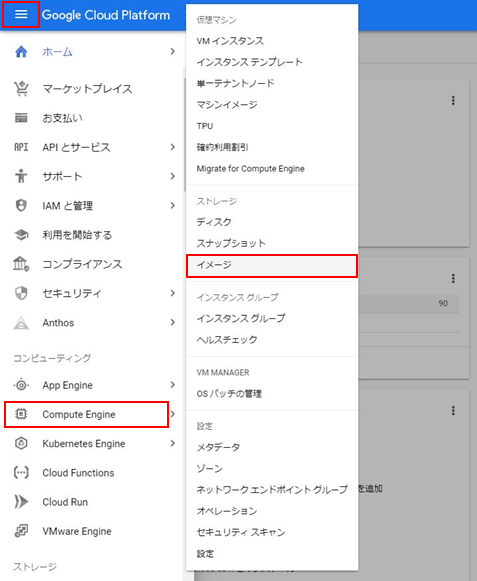Expand the Anthos submenu arrow
Image resolution: width=477 pixels, height=581 pixels.
pyautogui.click(x=172, y=322)
